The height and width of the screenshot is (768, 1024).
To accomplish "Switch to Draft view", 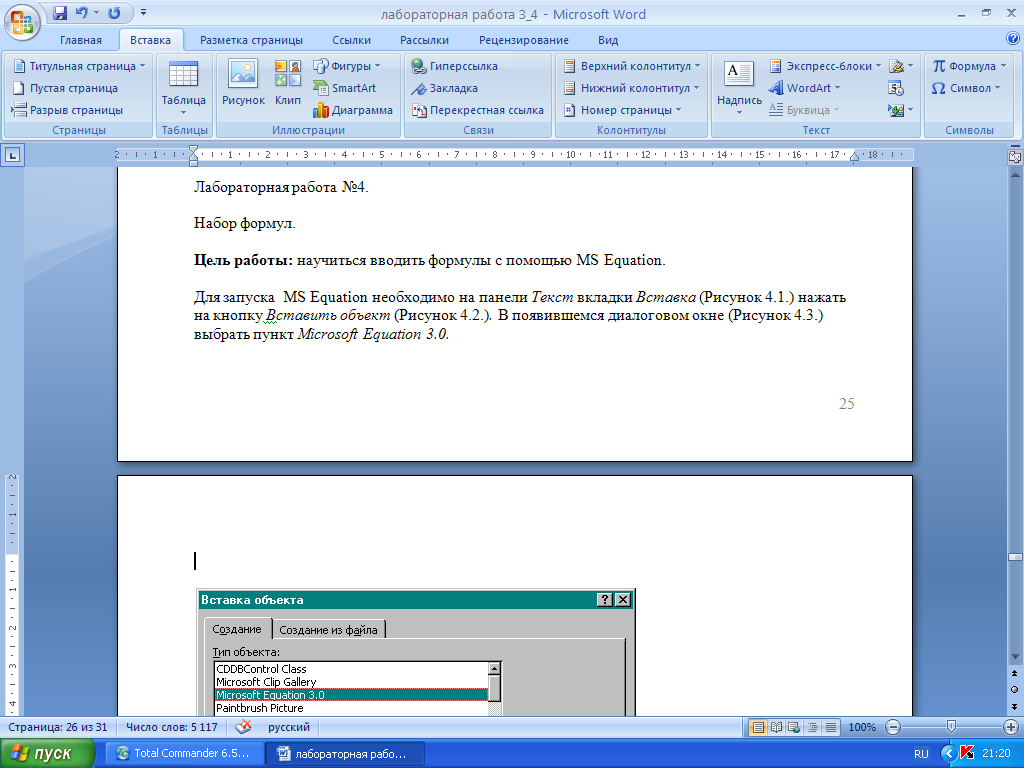I will [x=831, y=727].
